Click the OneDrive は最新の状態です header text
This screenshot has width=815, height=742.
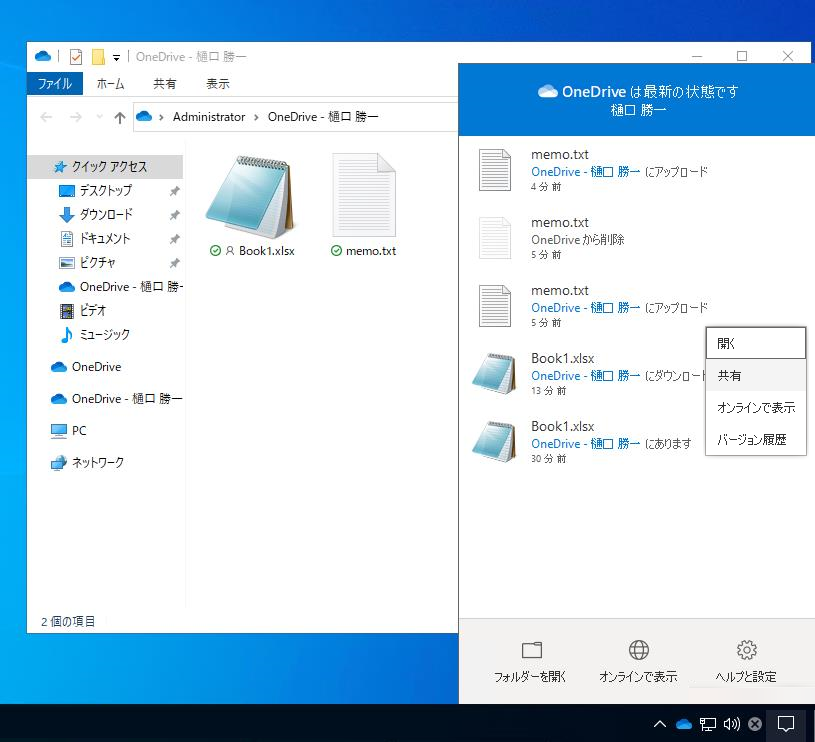[x=650, y=92]
